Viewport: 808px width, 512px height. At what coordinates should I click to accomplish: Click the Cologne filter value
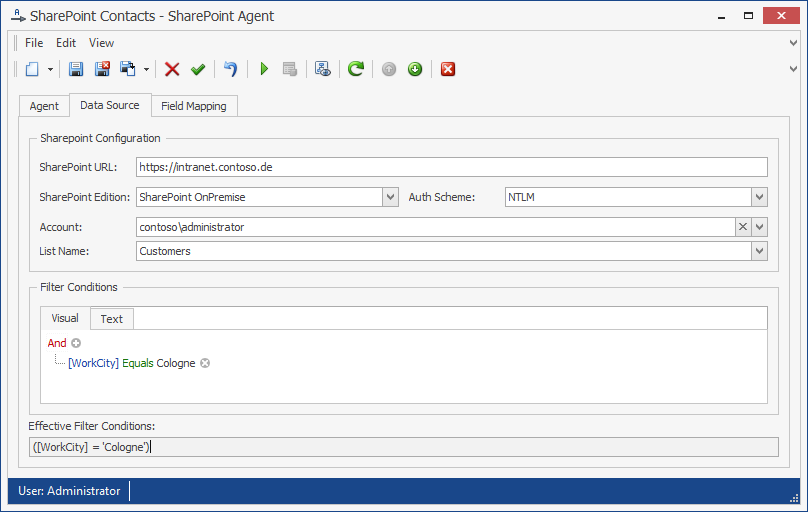[x=176, y=363]
